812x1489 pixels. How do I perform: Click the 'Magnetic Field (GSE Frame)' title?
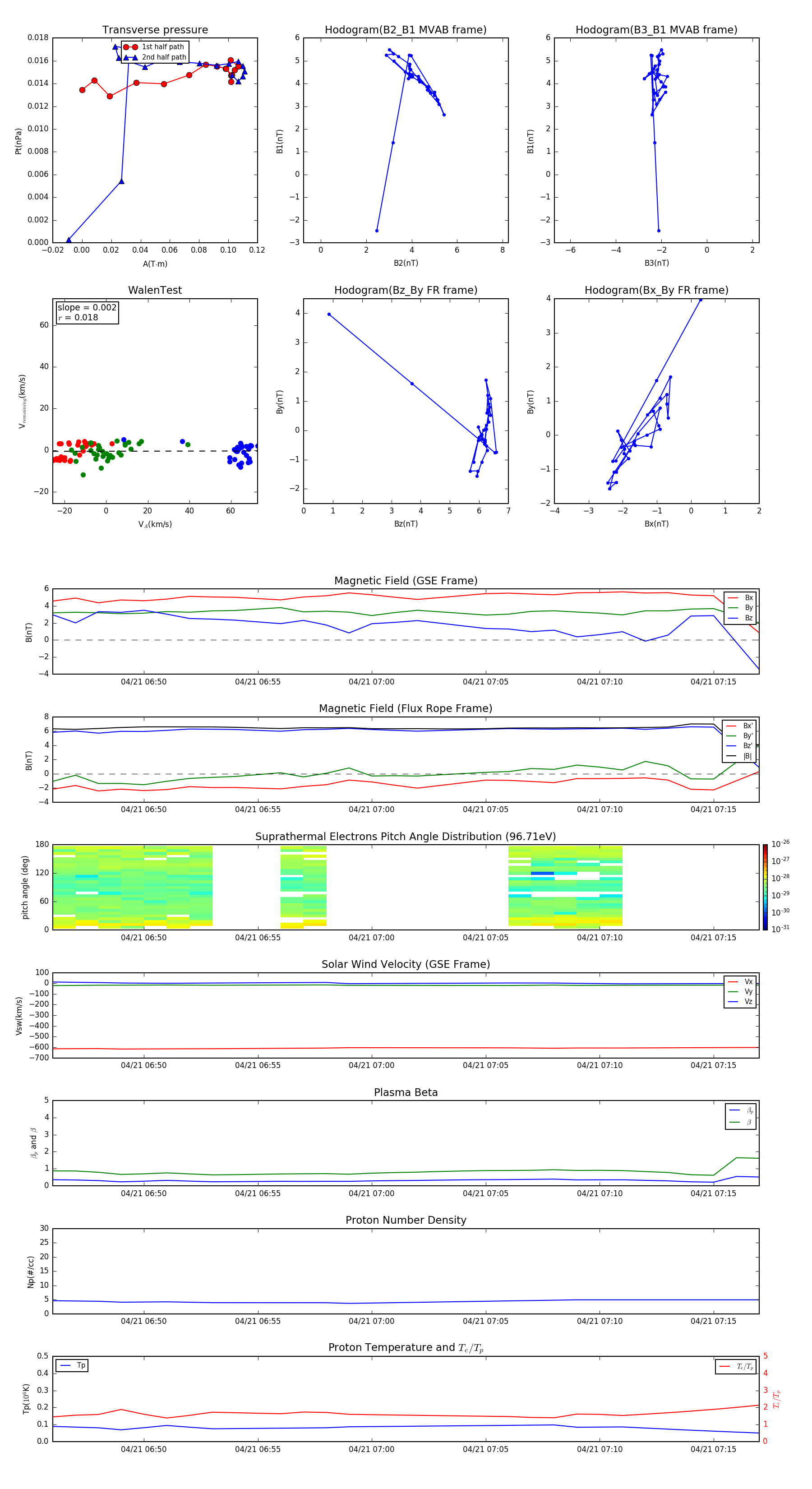(x=406, y=581)
